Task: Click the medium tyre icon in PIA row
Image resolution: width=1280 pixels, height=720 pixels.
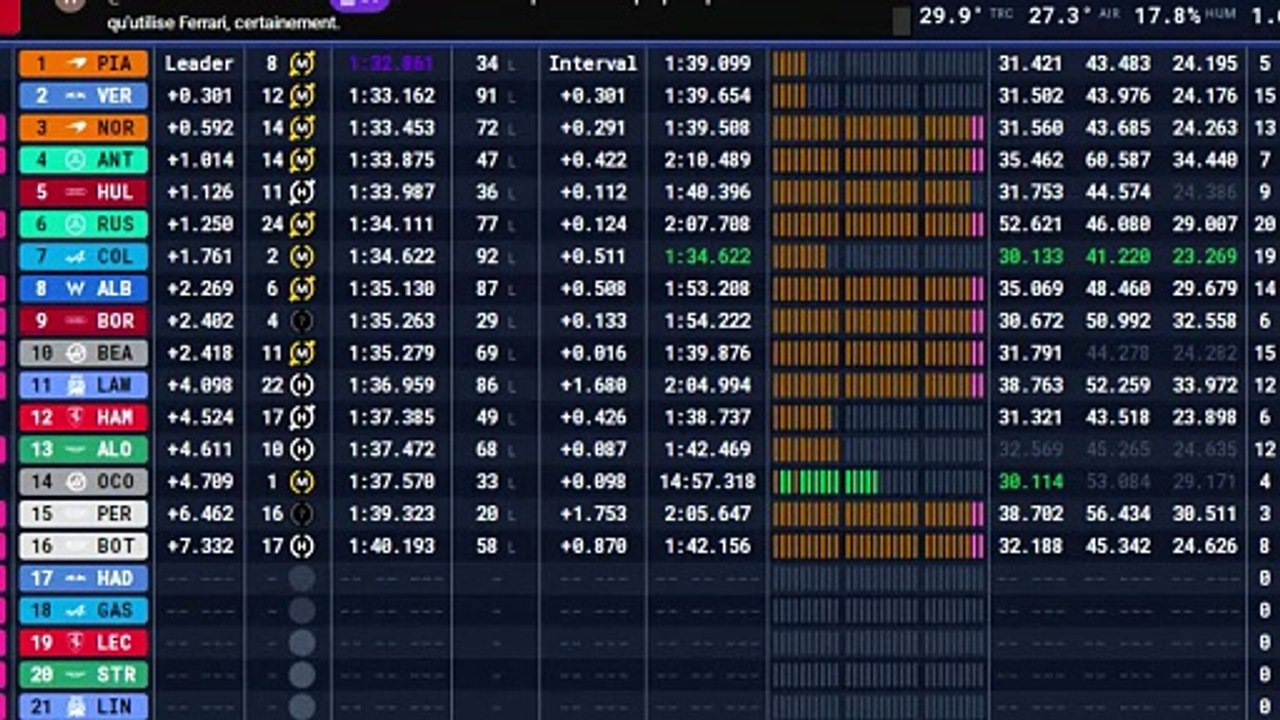Action: point(302,64)
